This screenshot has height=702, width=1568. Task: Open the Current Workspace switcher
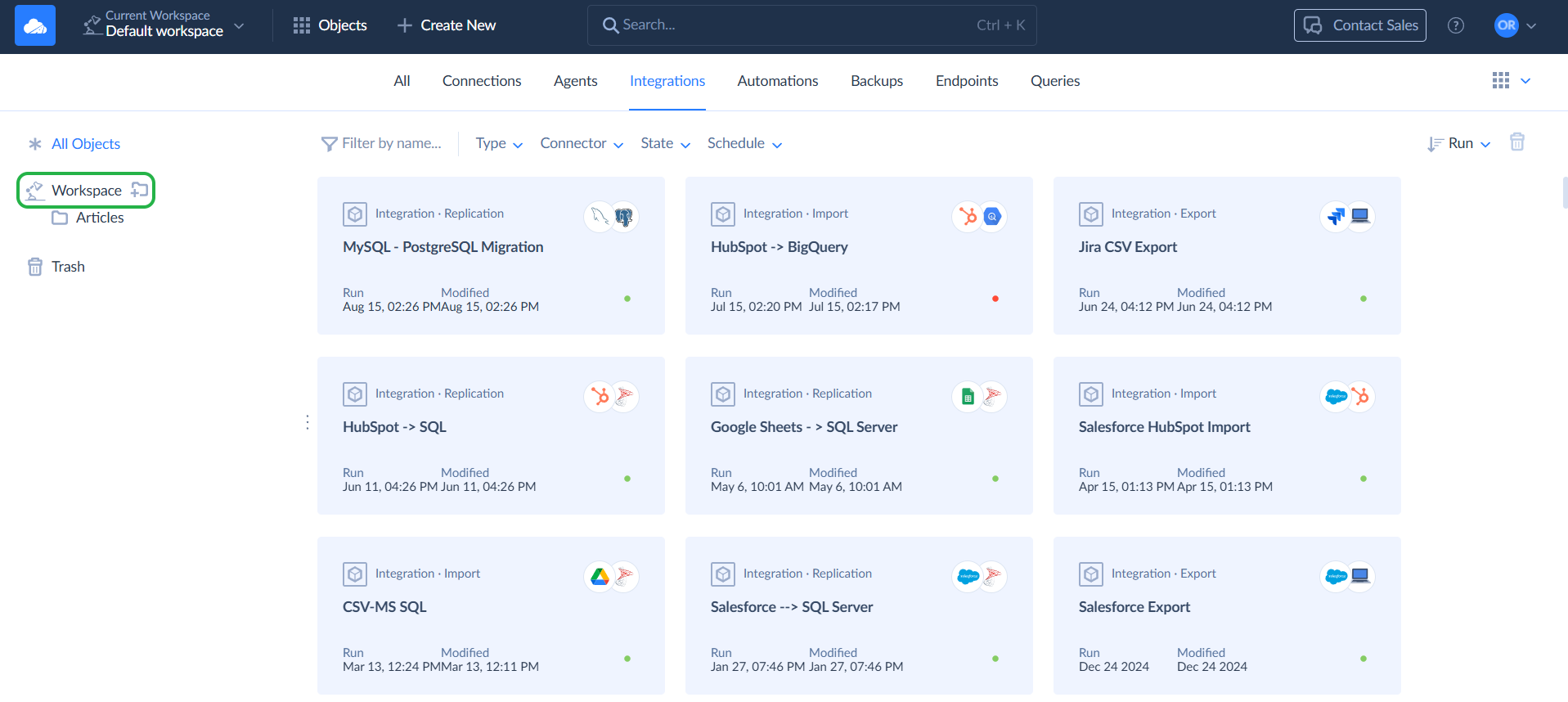164,25
